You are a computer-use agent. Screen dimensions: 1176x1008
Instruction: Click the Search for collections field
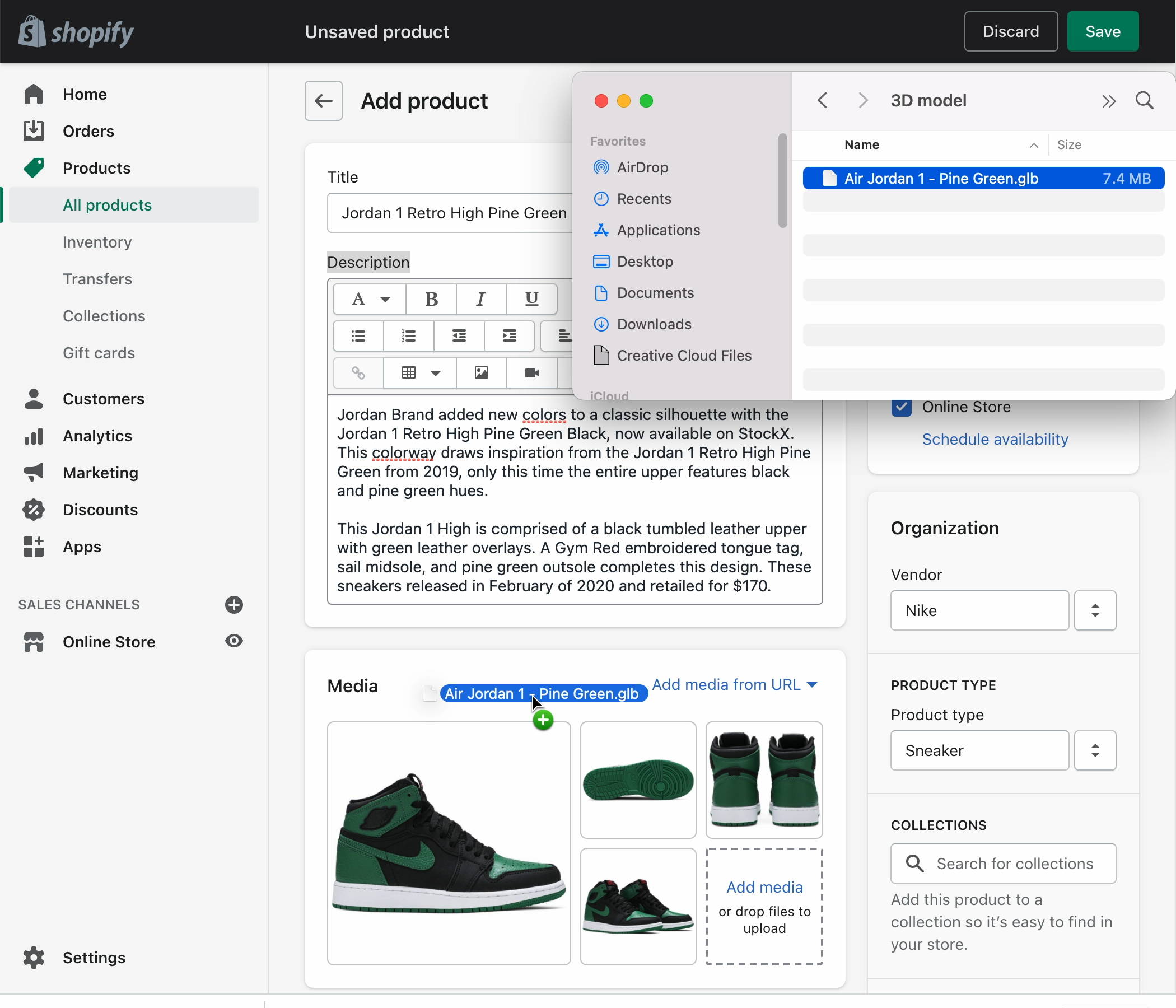(x=1003, y=864)
